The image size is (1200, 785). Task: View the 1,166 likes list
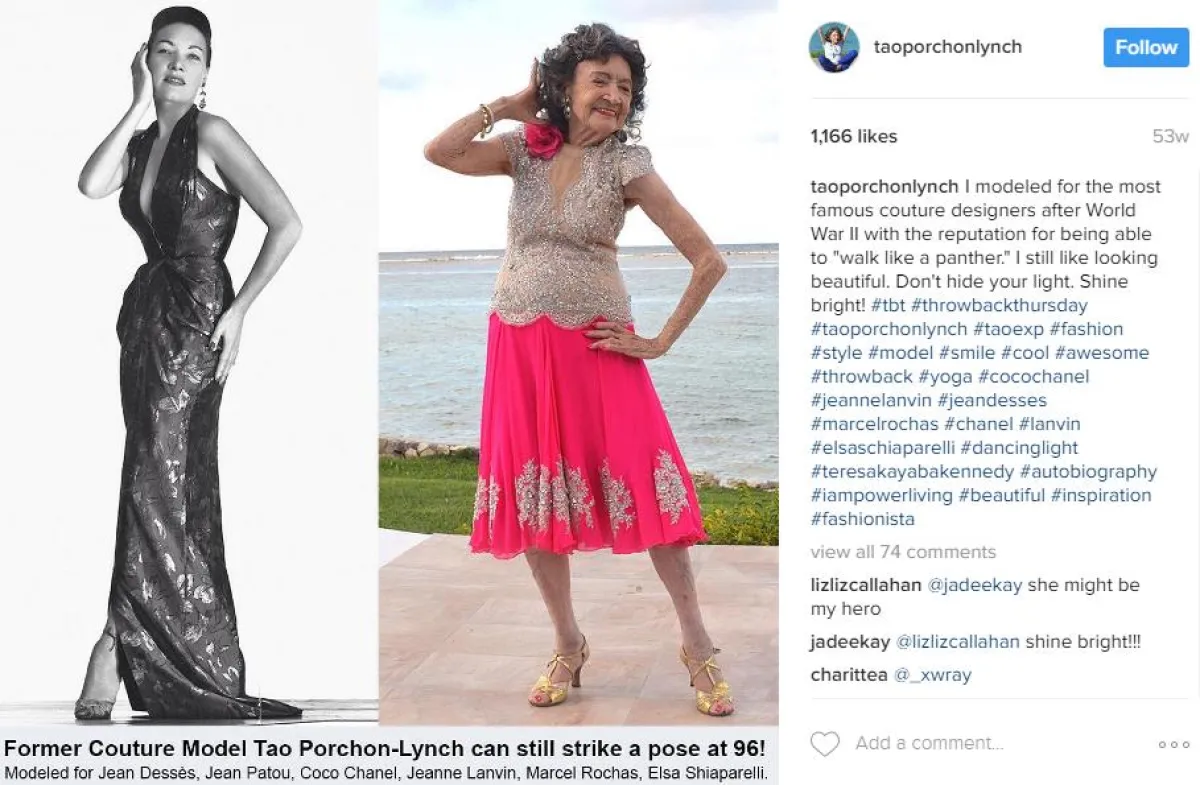(854, 136)
